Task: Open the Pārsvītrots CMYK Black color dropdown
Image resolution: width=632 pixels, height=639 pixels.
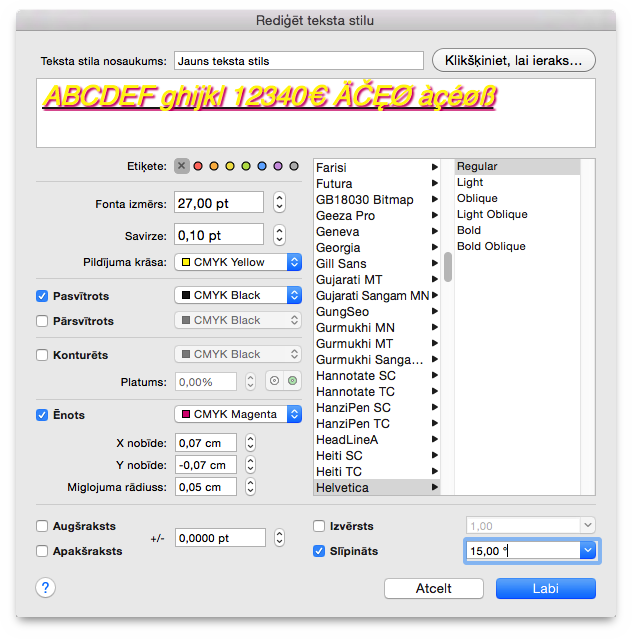Action: pyautogui.click(x=238, y=320)
